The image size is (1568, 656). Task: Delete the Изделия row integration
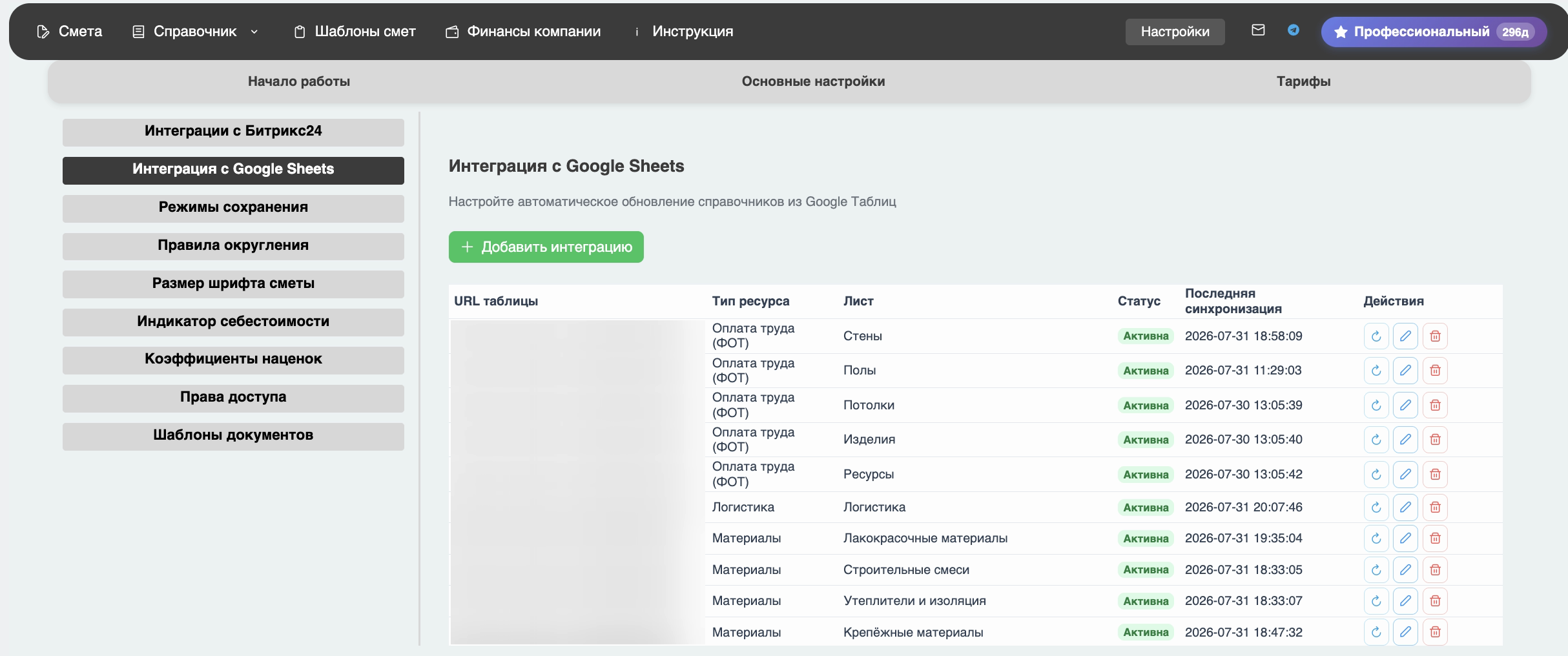point(1435,440)
